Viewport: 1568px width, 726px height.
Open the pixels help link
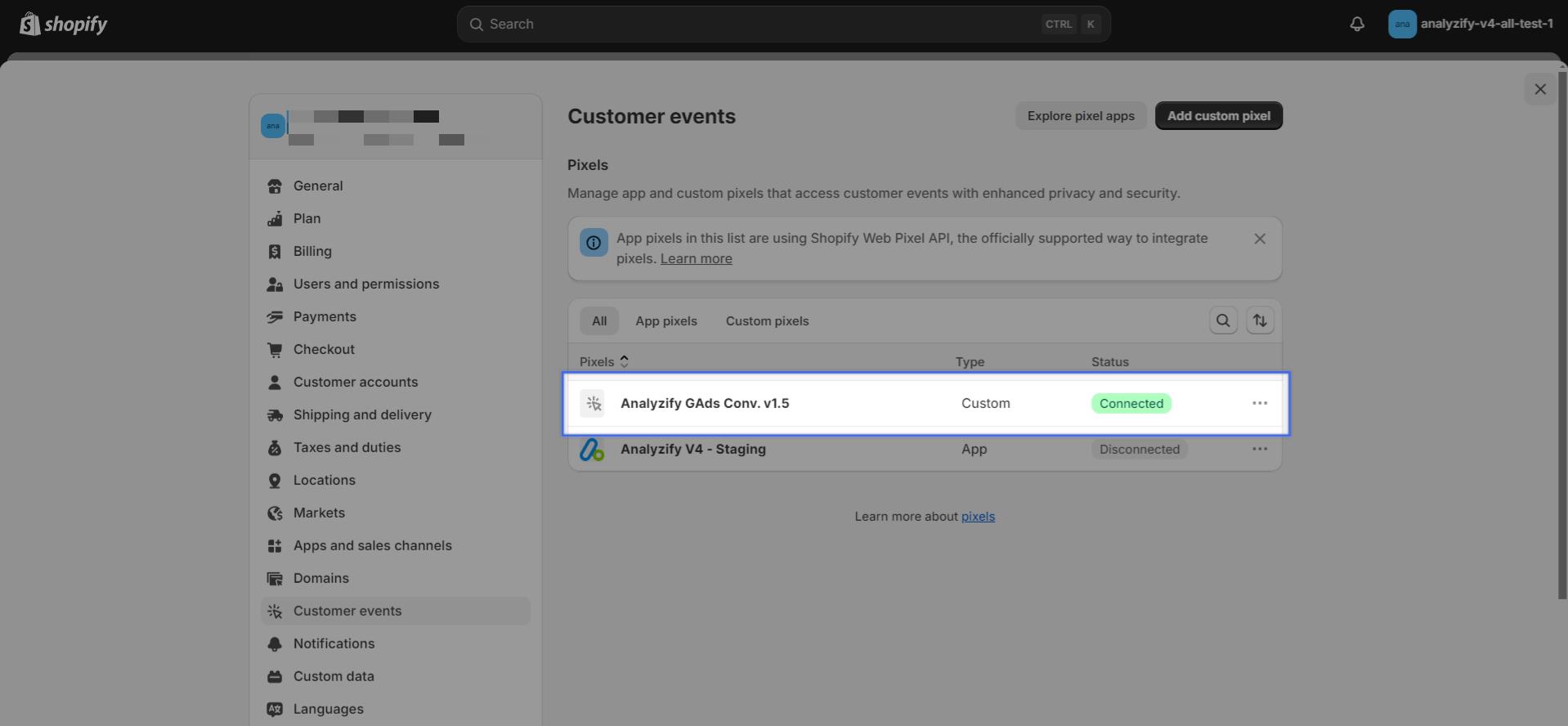978,516
